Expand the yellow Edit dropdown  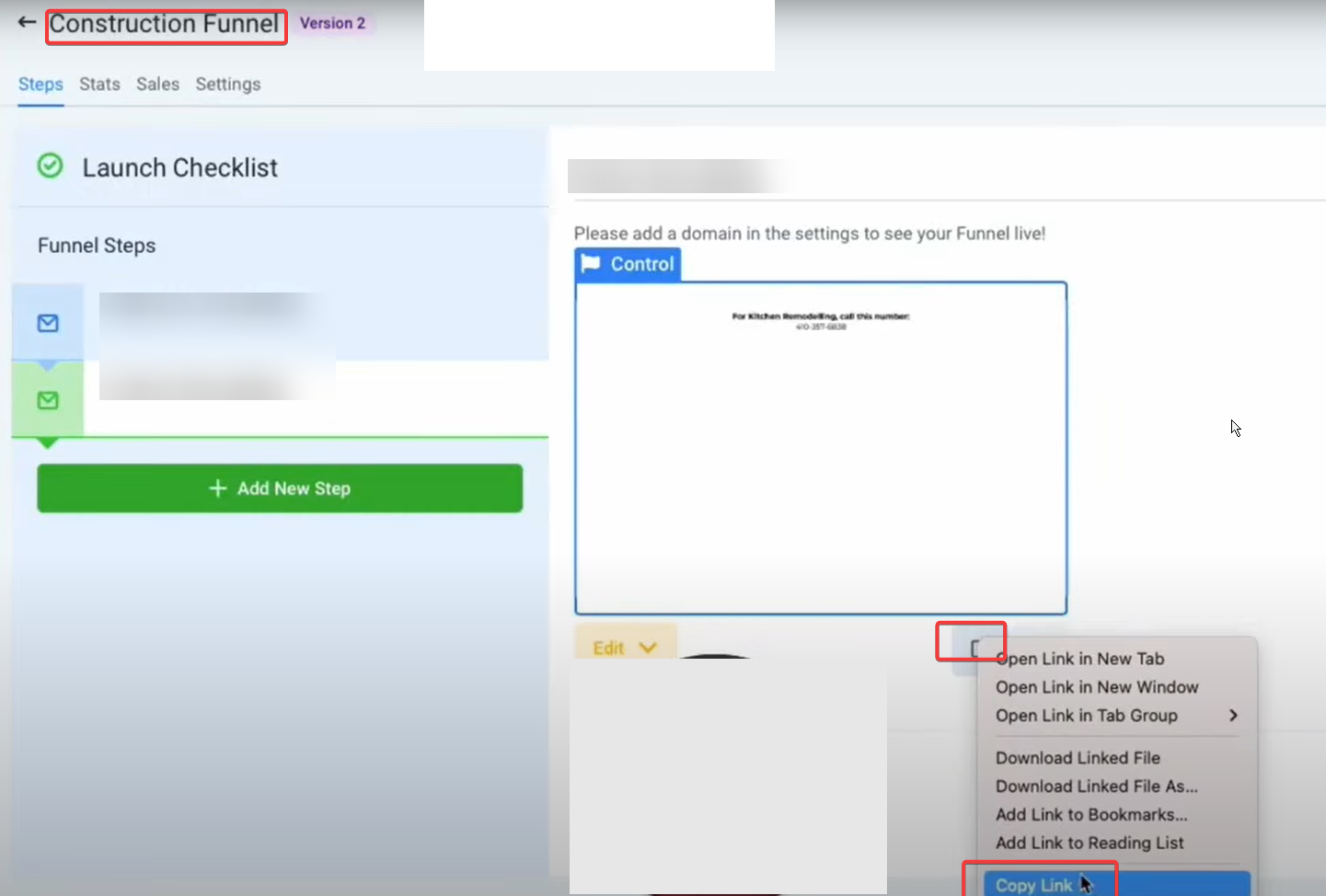[625, 648]
